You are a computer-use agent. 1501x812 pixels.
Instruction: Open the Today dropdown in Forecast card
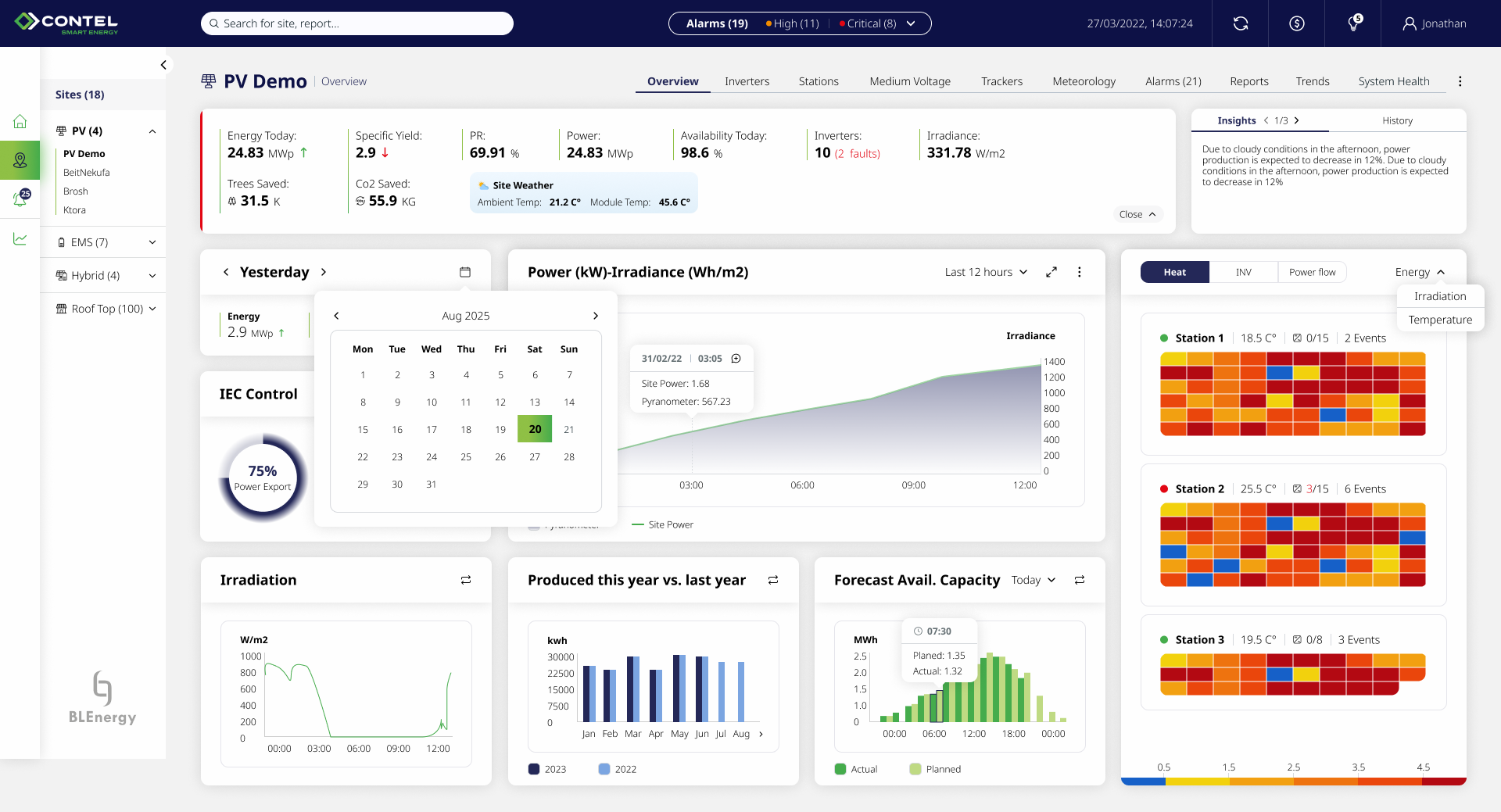[1034, 580]
